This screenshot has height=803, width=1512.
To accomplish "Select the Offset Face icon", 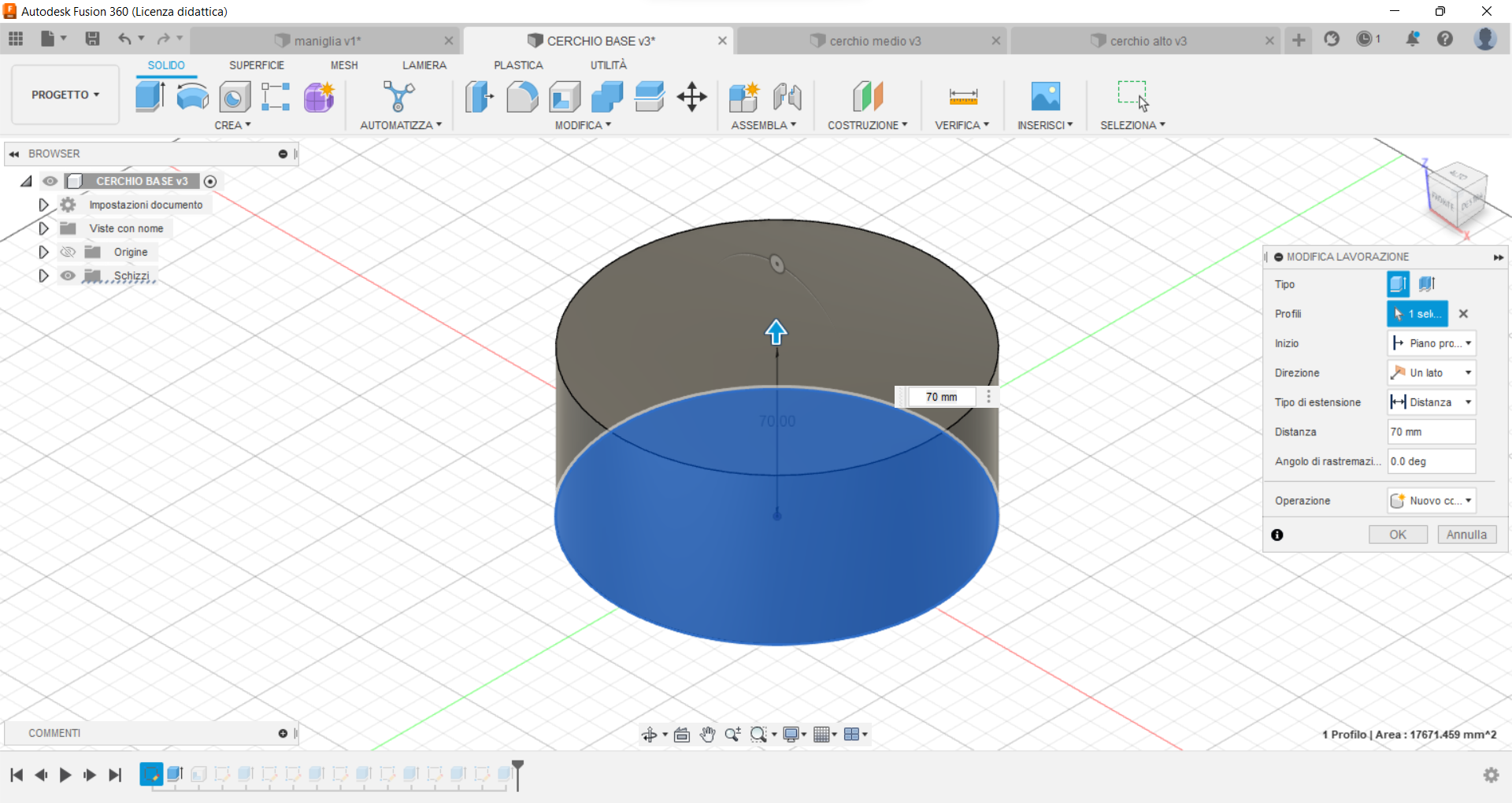I will coord(650,97).
